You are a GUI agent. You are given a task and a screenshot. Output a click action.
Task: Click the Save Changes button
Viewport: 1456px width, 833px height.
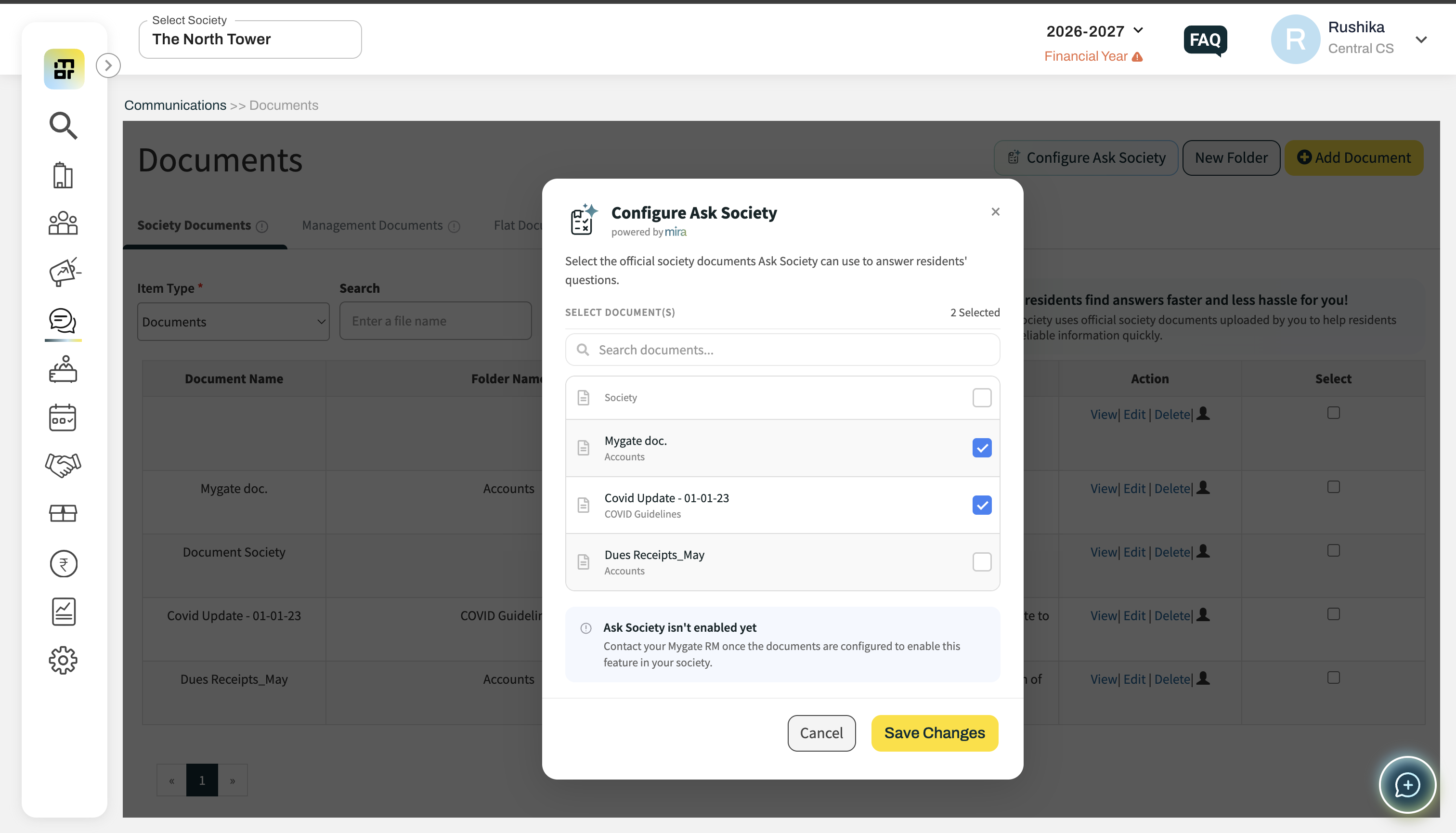[x=935, y=733]
